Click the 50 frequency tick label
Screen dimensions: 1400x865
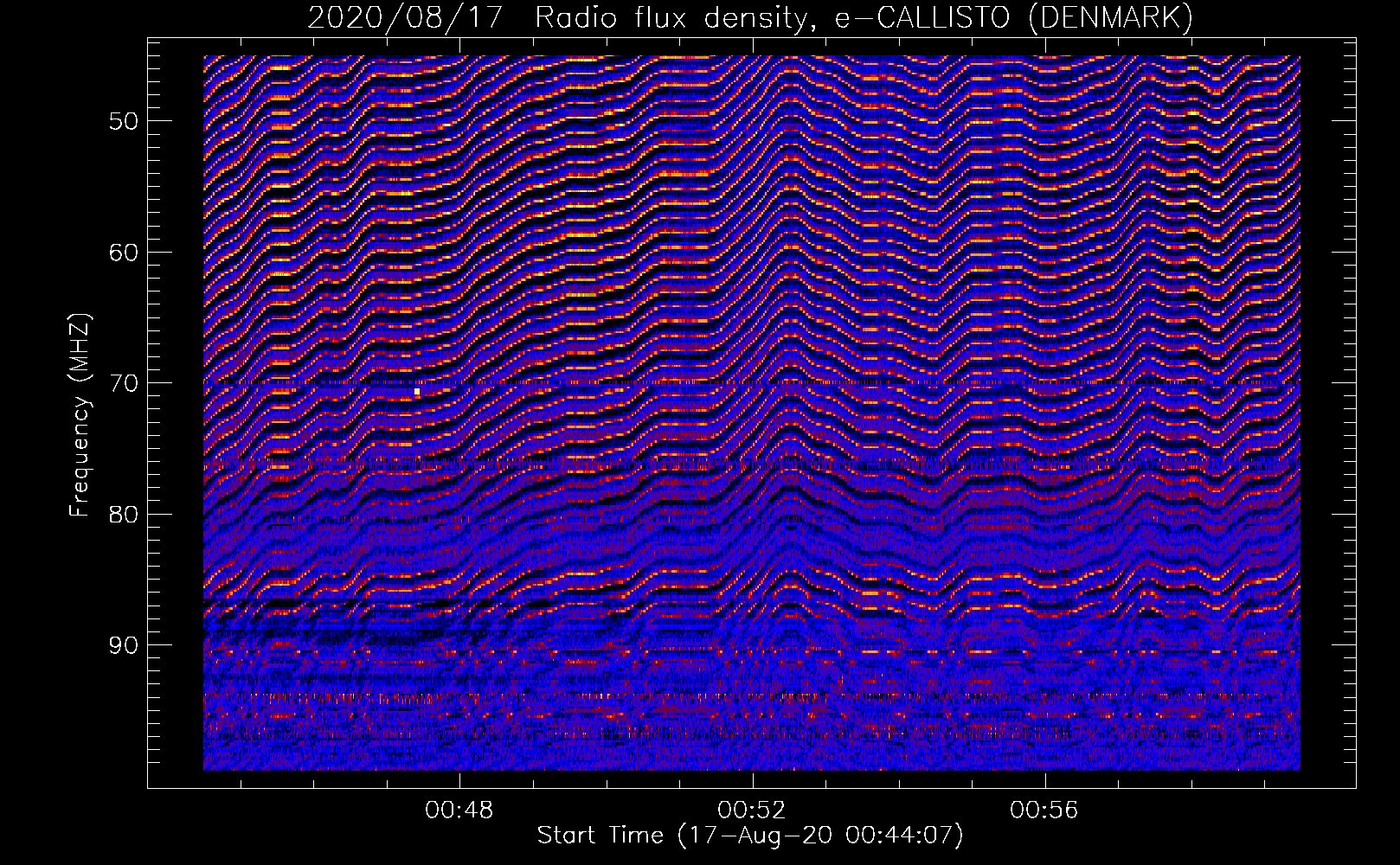(x=123, y=121)
